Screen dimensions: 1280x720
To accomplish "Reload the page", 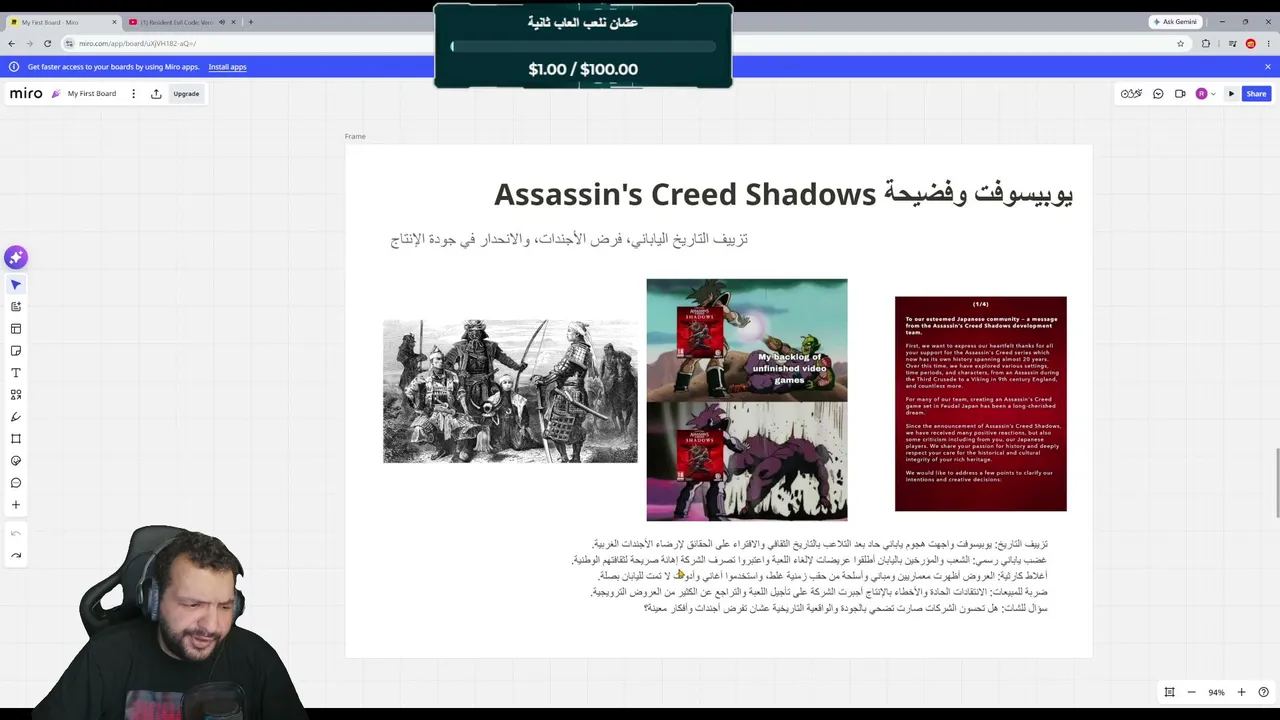I will tap(47, 44).
